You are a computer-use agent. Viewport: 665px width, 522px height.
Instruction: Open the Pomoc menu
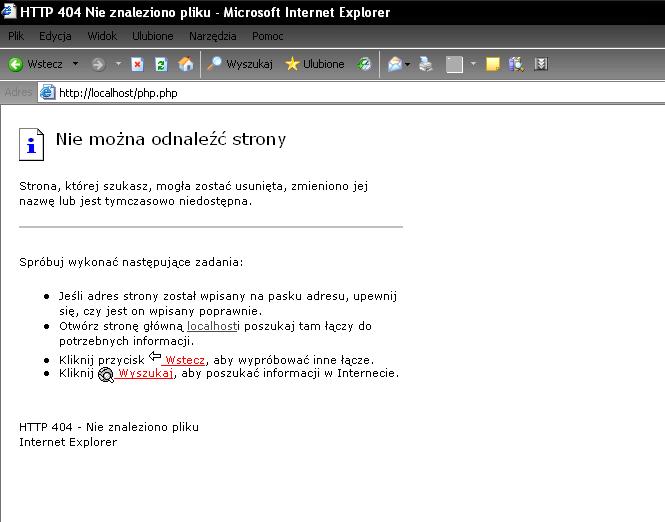(x=268, y=36)
